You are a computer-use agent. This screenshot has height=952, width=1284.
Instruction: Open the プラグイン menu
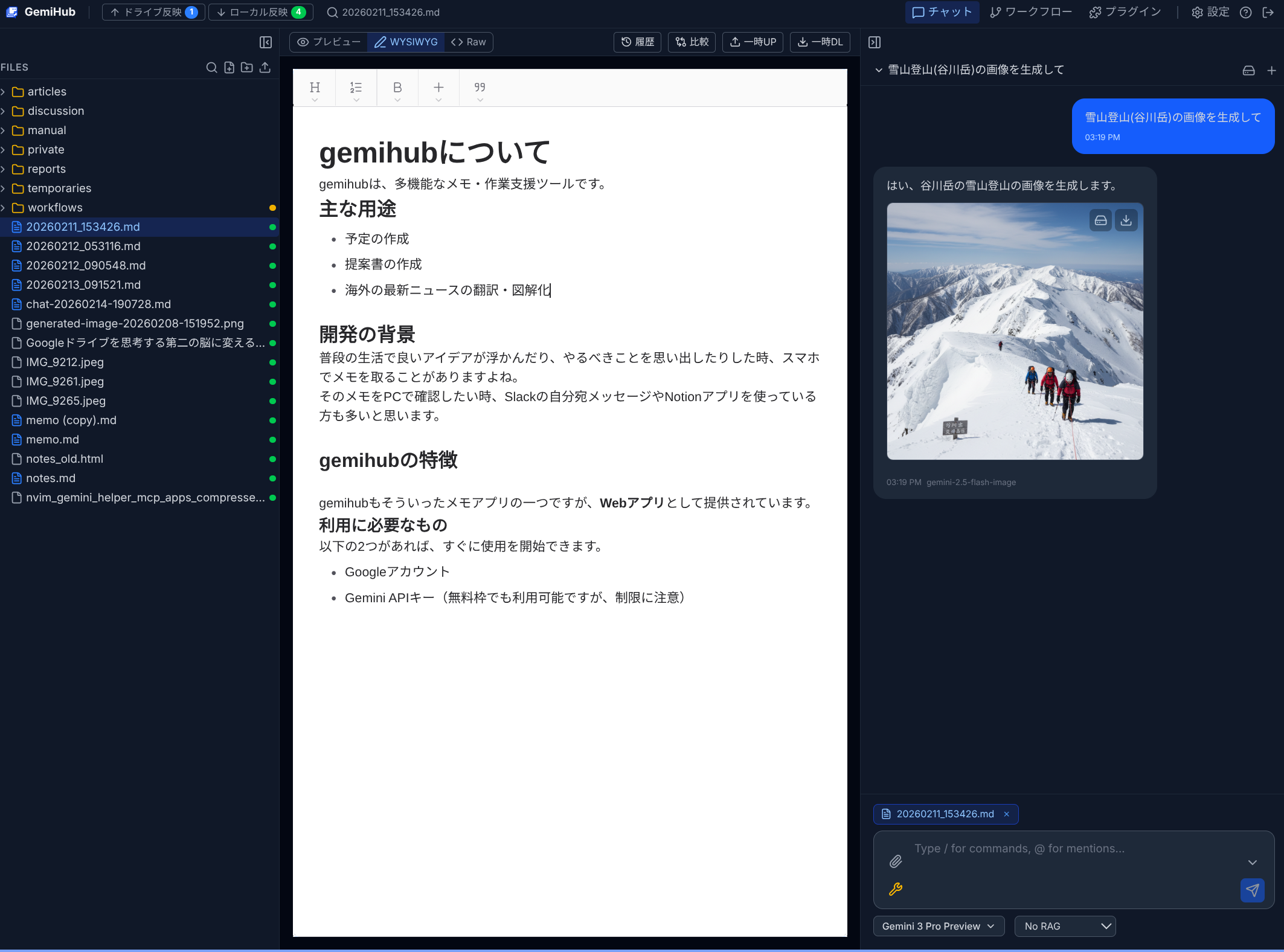[1125, 11]
